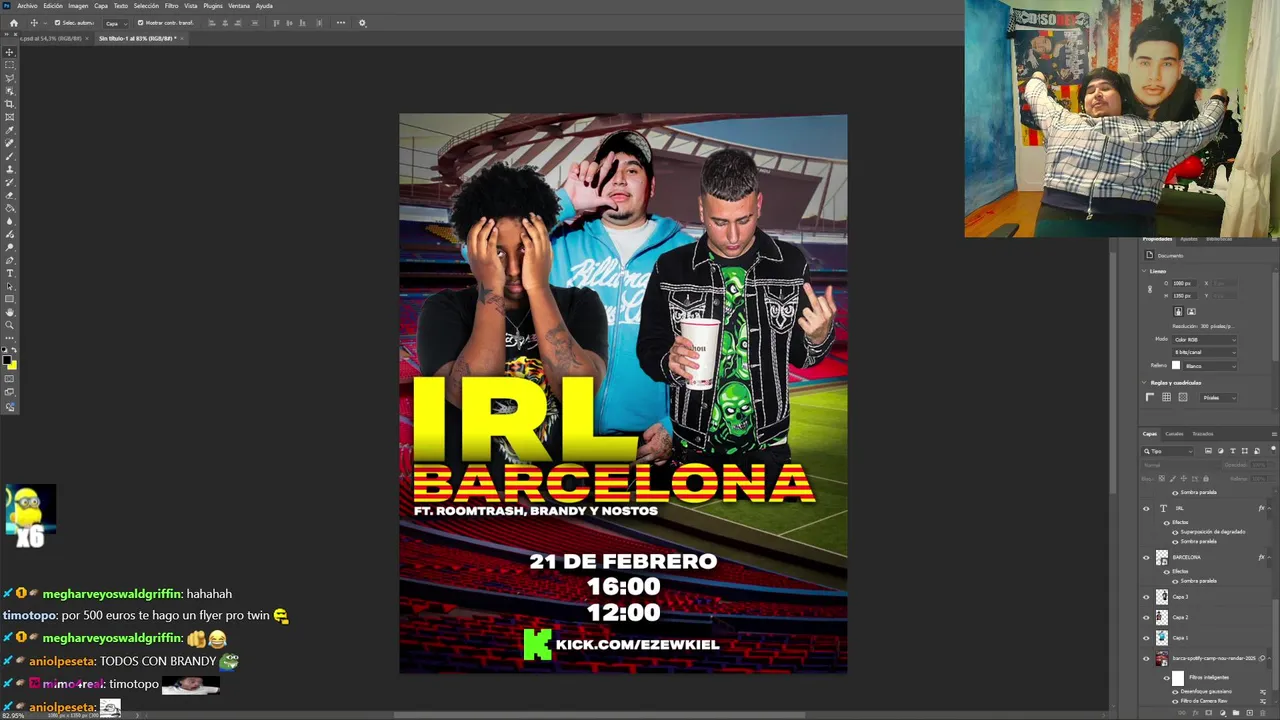Toggle the layer filter on/off switch

tap(1273, 449)
